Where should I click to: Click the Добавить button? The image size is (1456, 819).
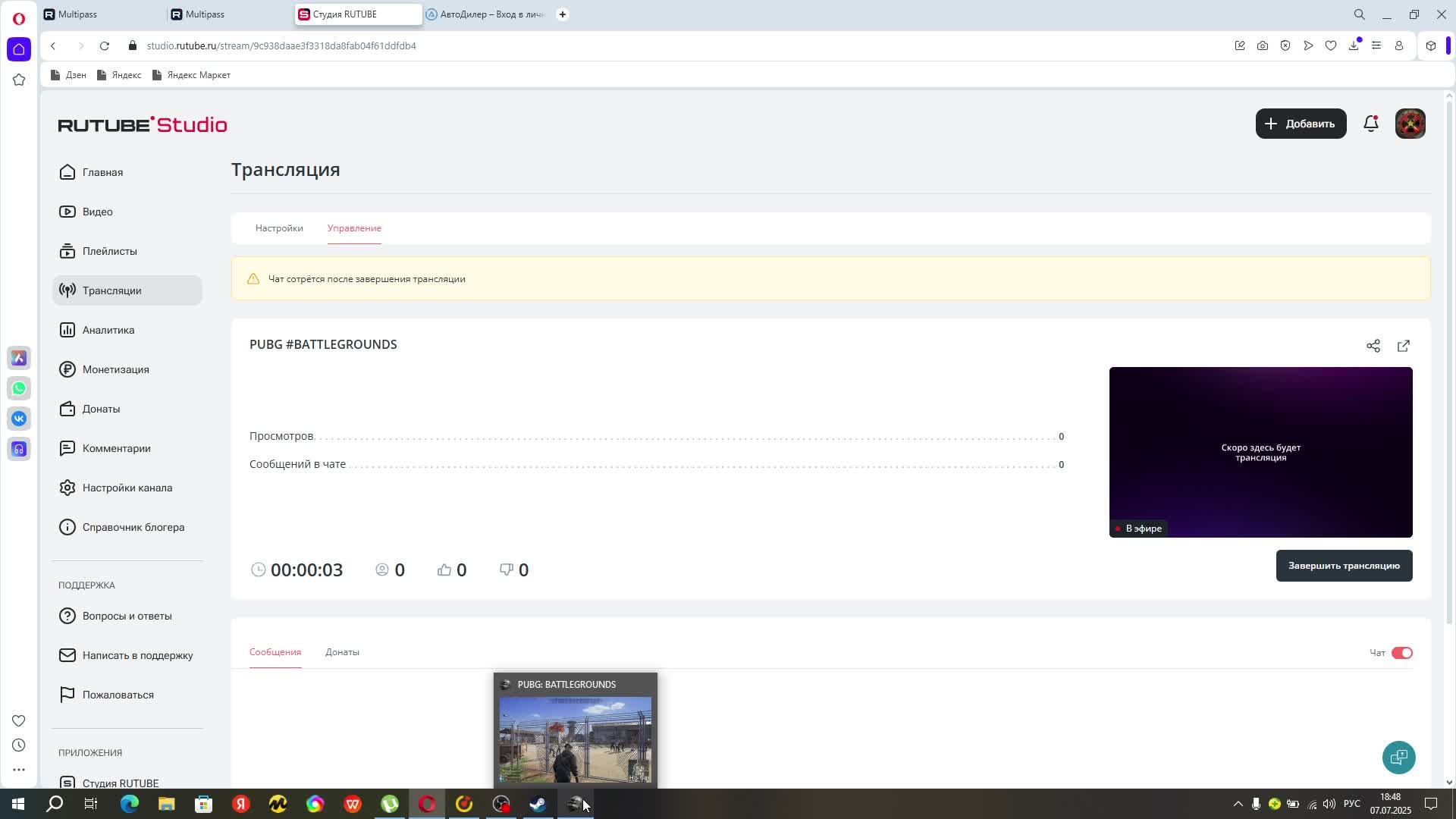[1300, 124]
